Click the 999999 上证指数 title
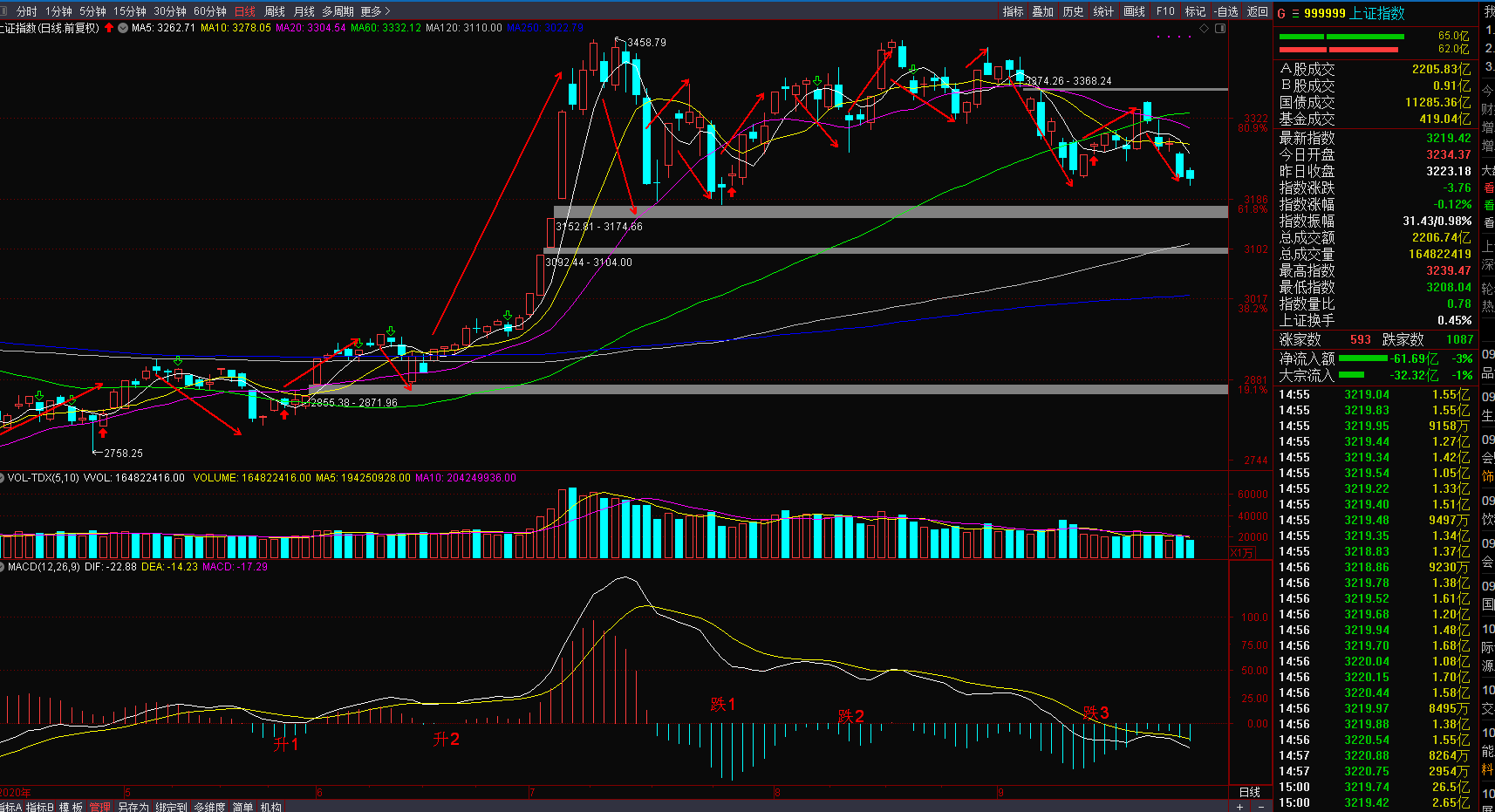Screen dimensions: 1495x812 pyautogui.click(x=1355, y=13)
